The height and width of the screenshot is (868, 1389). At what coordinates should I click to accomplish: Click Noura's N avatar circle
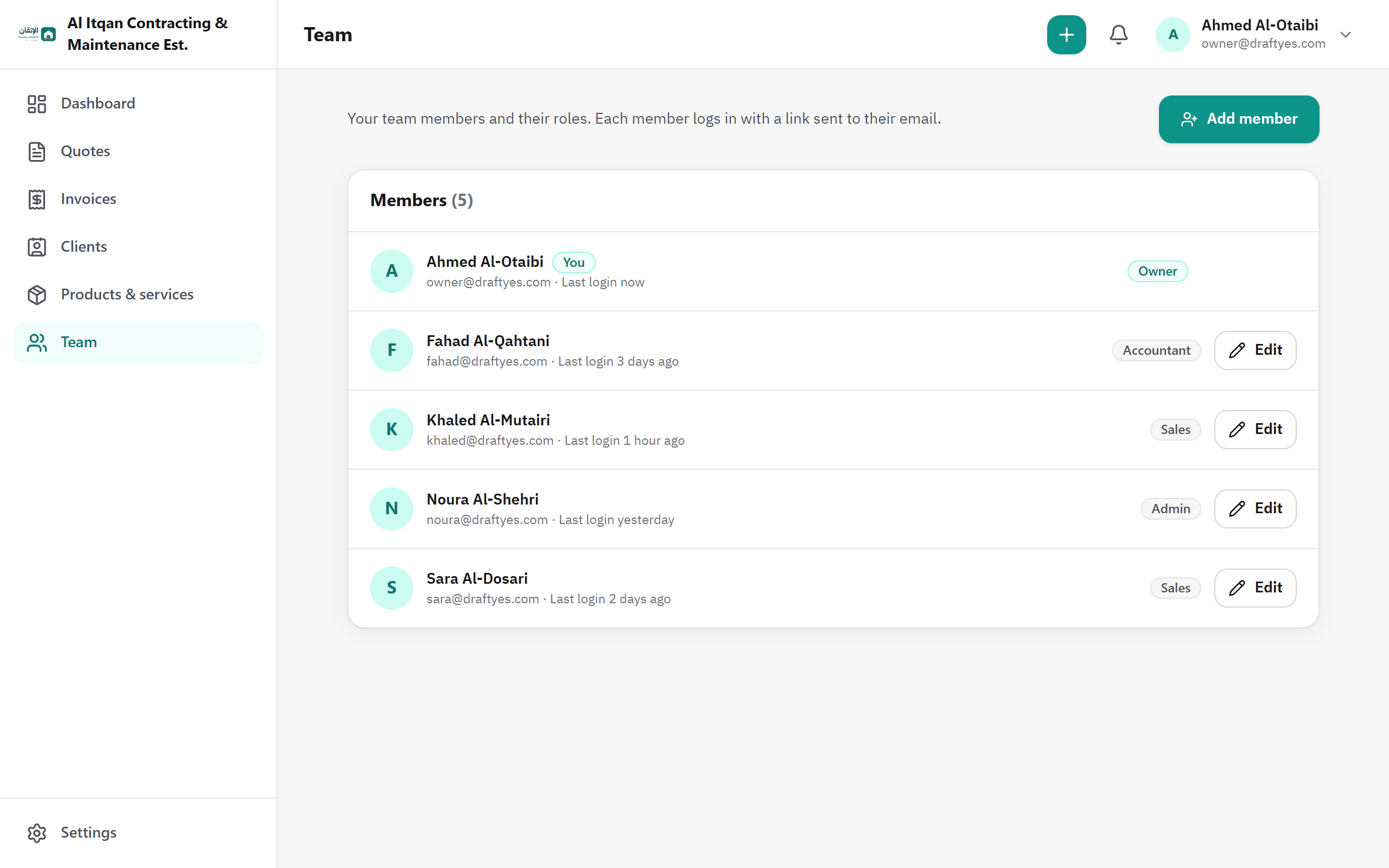[391, 509]
